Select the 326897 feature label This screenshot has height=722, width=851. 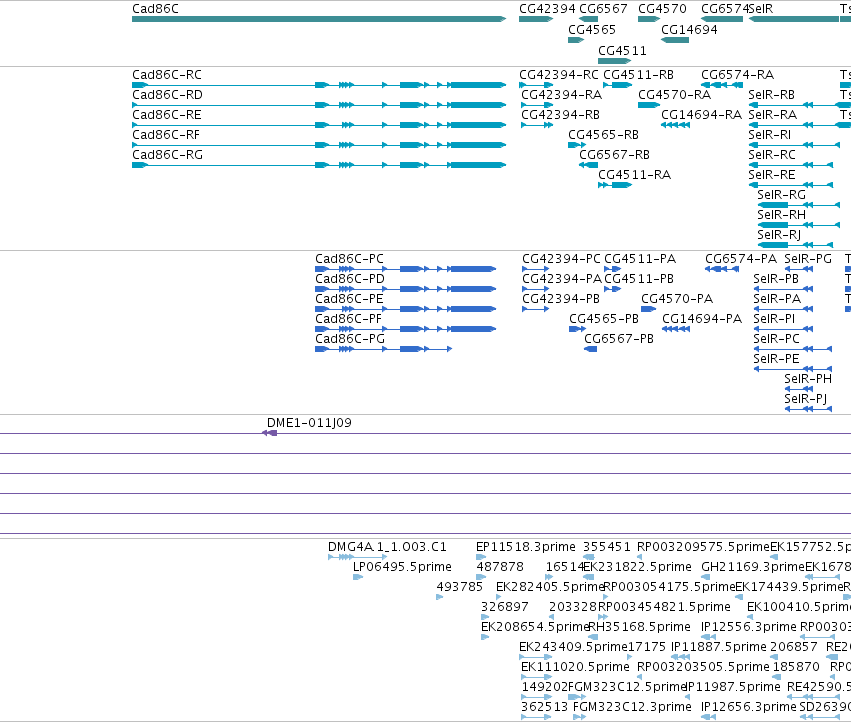click(x=504, y=607)
